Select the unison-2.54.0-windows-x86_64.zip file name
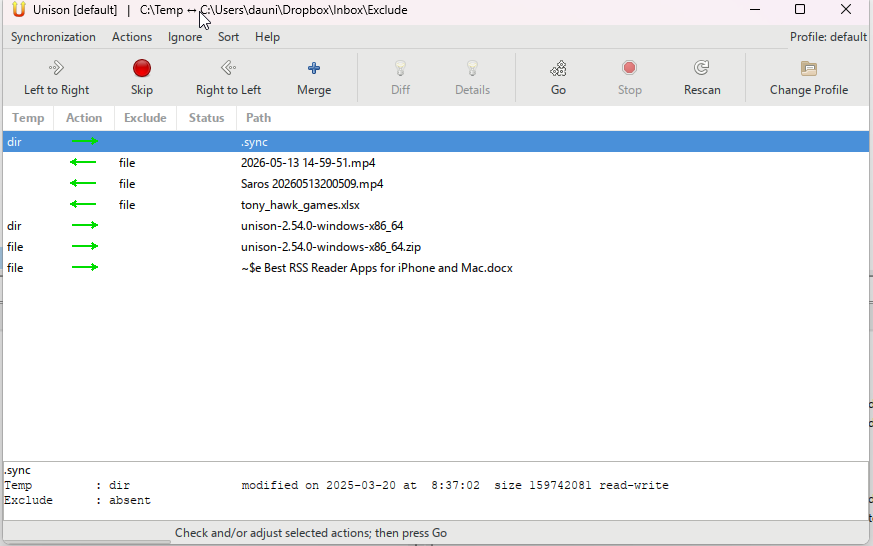This screenshot has width=873, height=546. point(331,247)
